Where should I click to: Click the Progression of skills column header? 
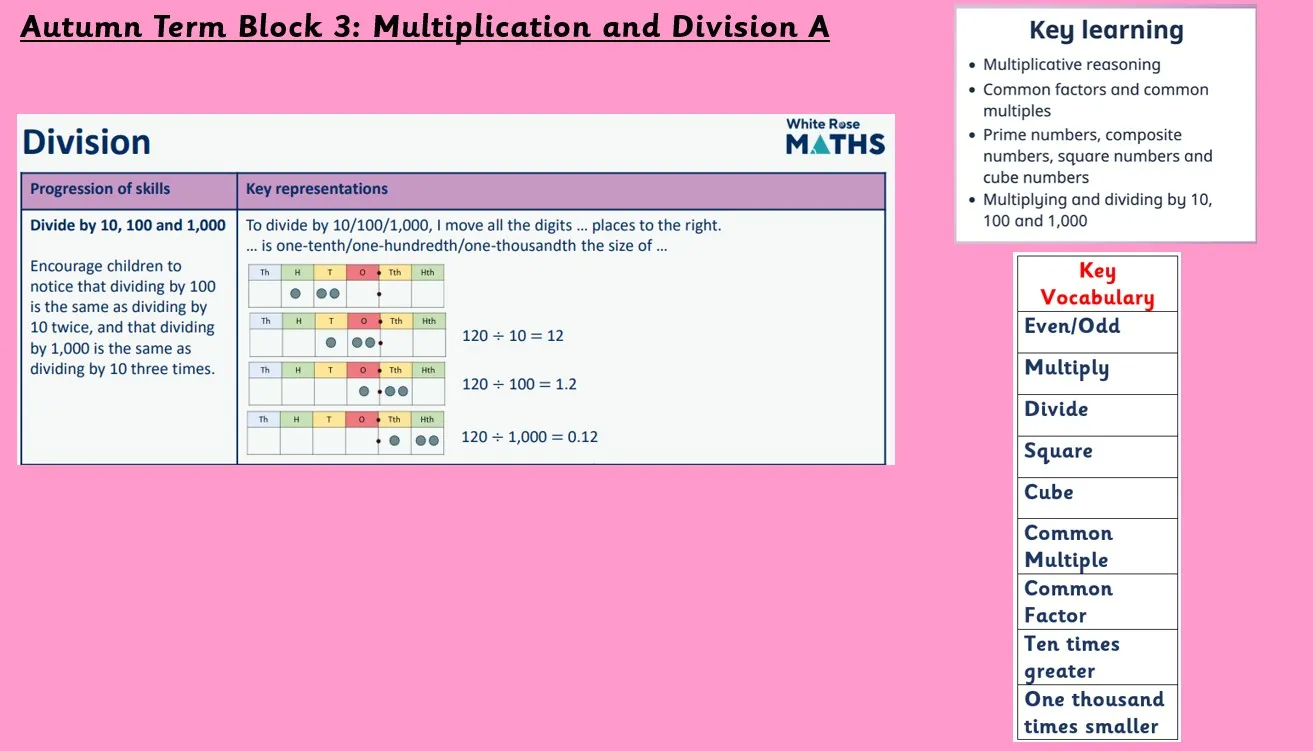coord(100,189)
